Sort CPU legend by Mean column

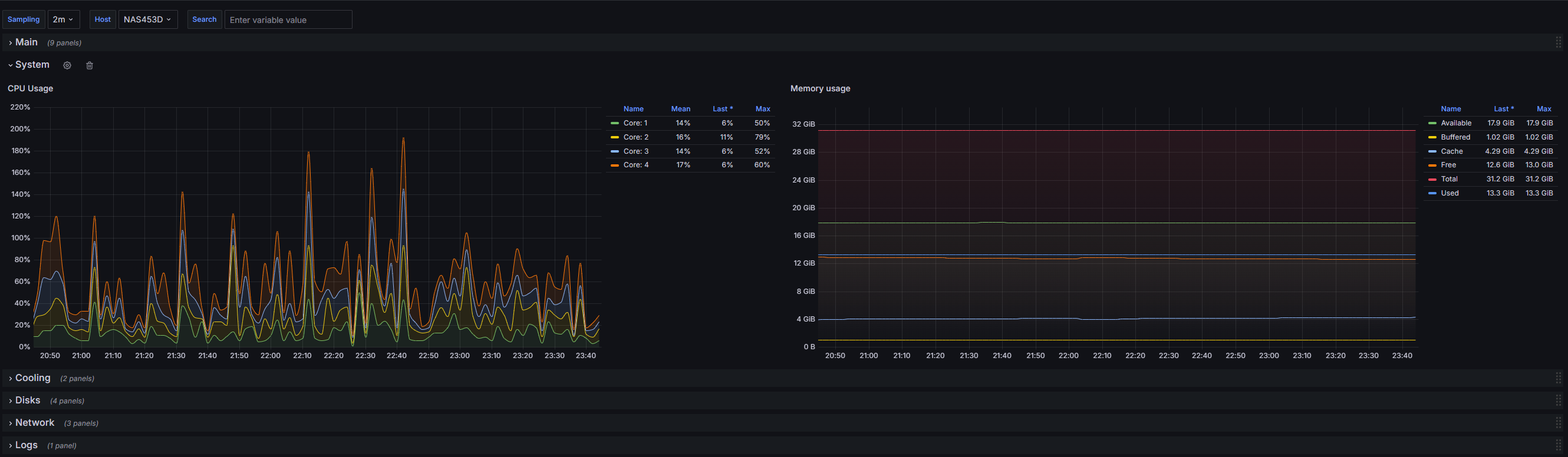[x=680, y=109]
